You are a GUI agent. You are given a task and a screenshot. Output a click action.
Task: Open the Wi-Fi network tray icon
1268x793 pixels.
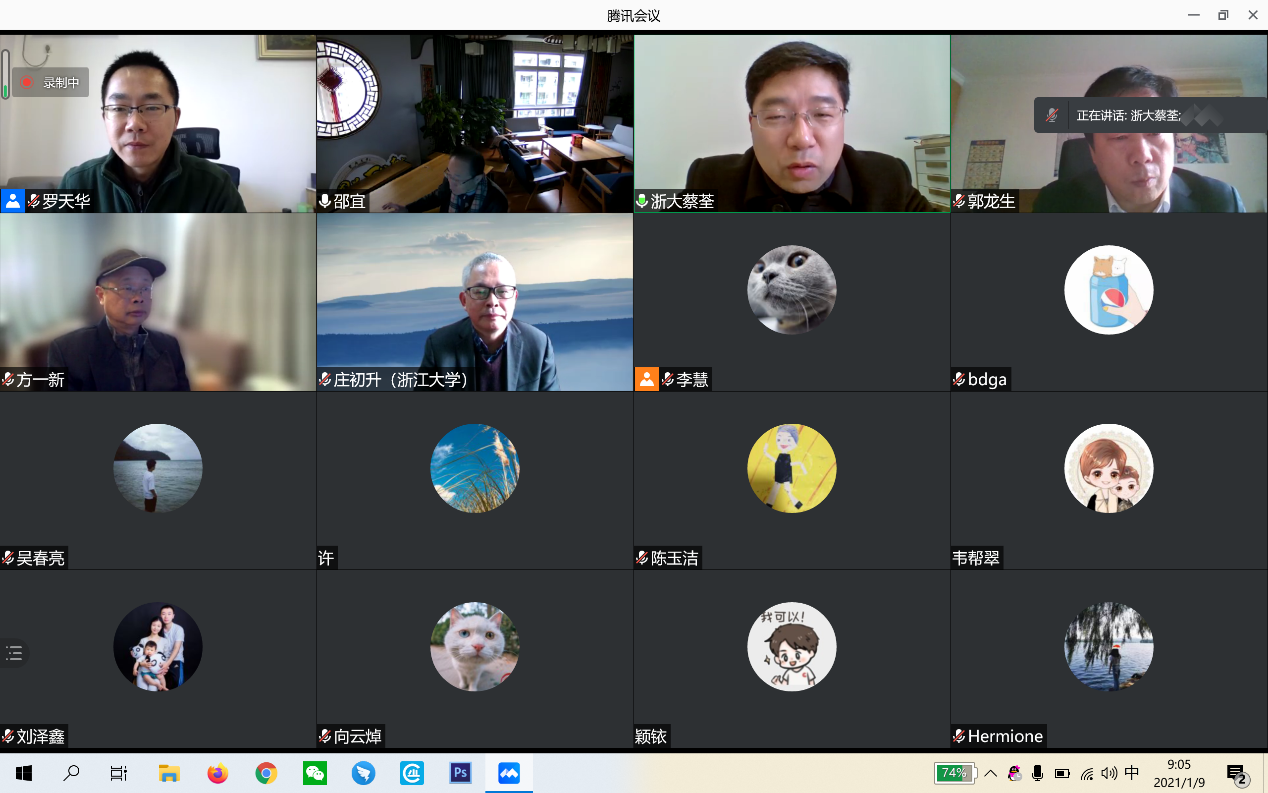pos(1087,773)
